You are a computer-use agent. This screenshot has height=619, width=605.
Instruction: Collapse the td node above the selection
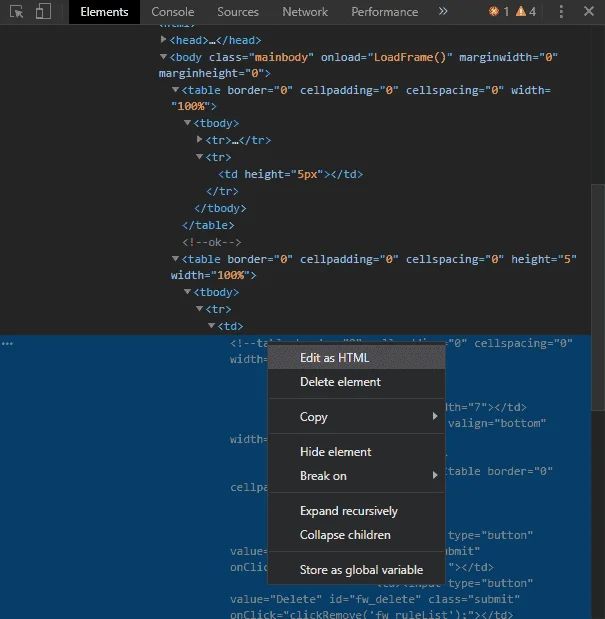coord(212,326)
